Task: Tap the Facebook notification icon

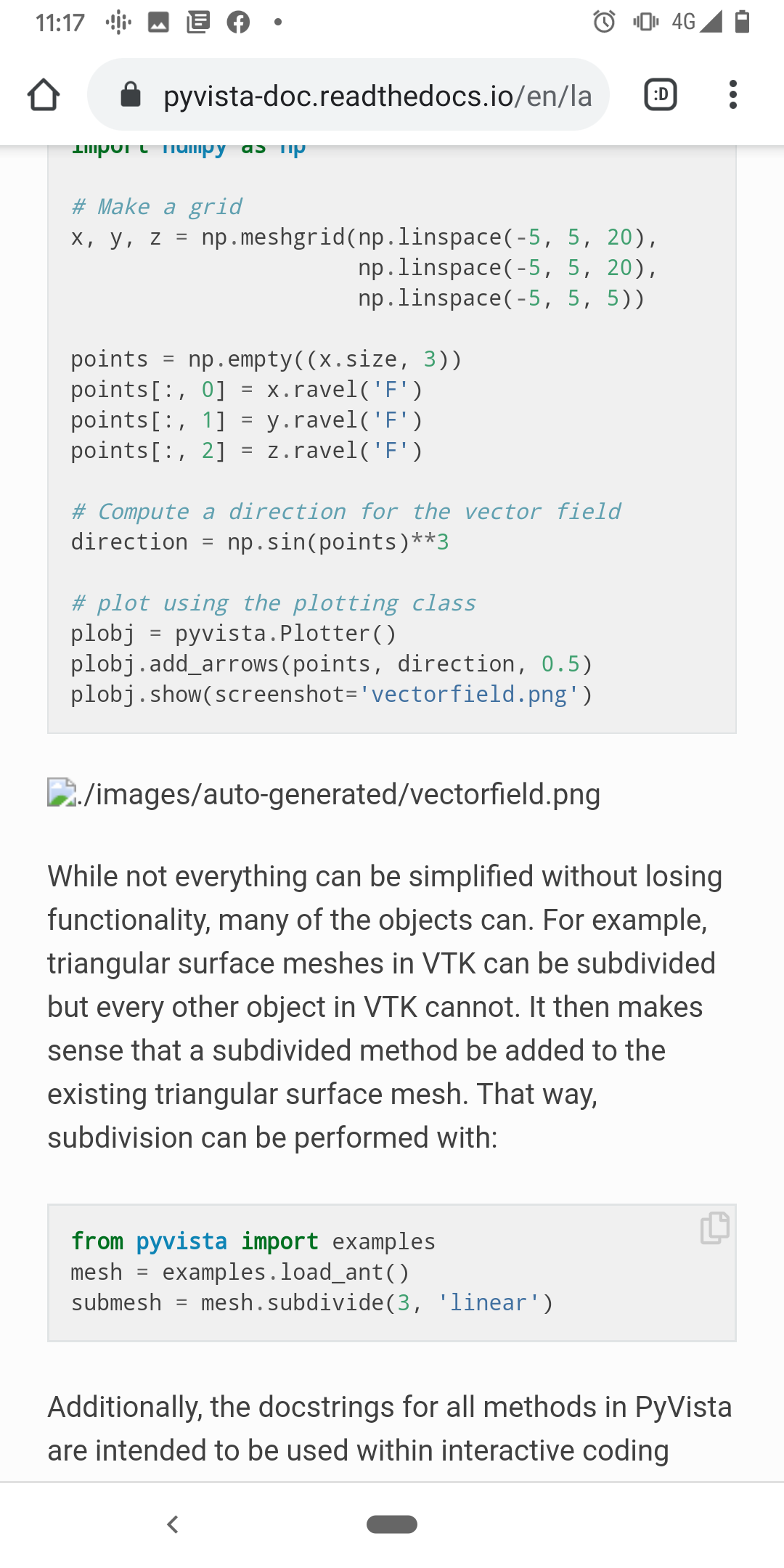Action: coord(237,23)
